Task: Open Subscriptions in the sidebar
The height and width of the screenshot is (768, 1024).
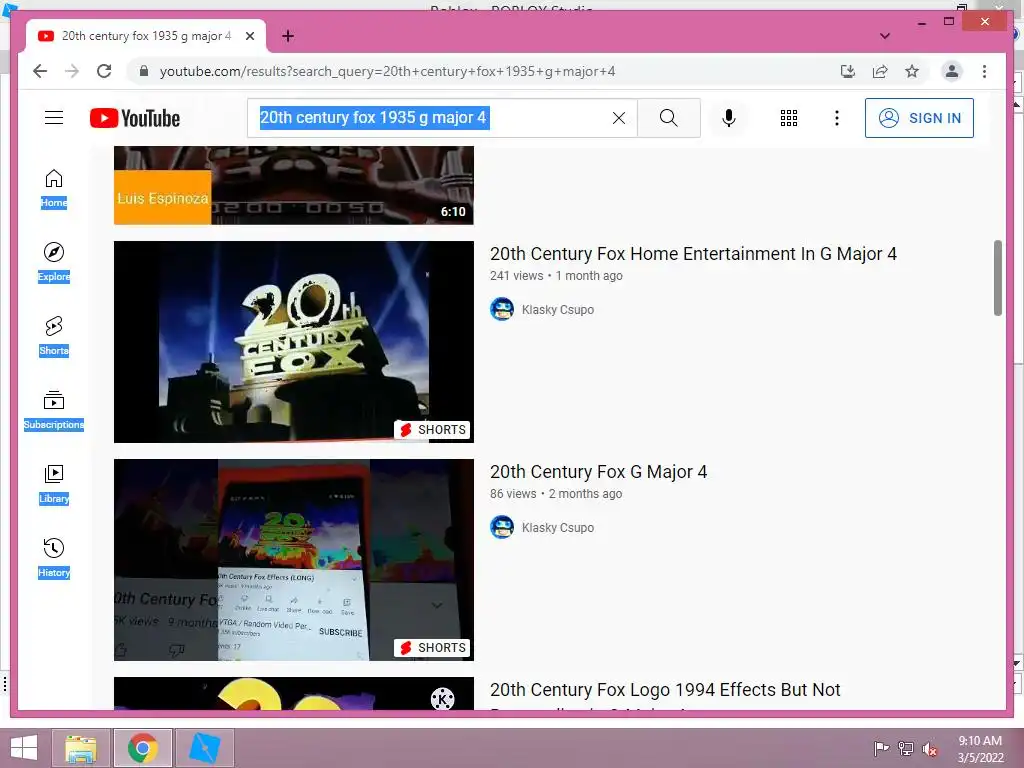Action: (x=54, y=409)
